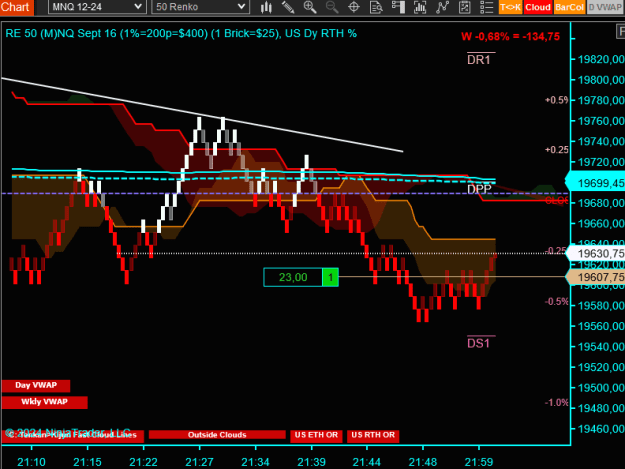The height and width of the screenshot is (469, 625).
Task: Click the 19760,00 price axis label
Action: click(x=601, y=121)
